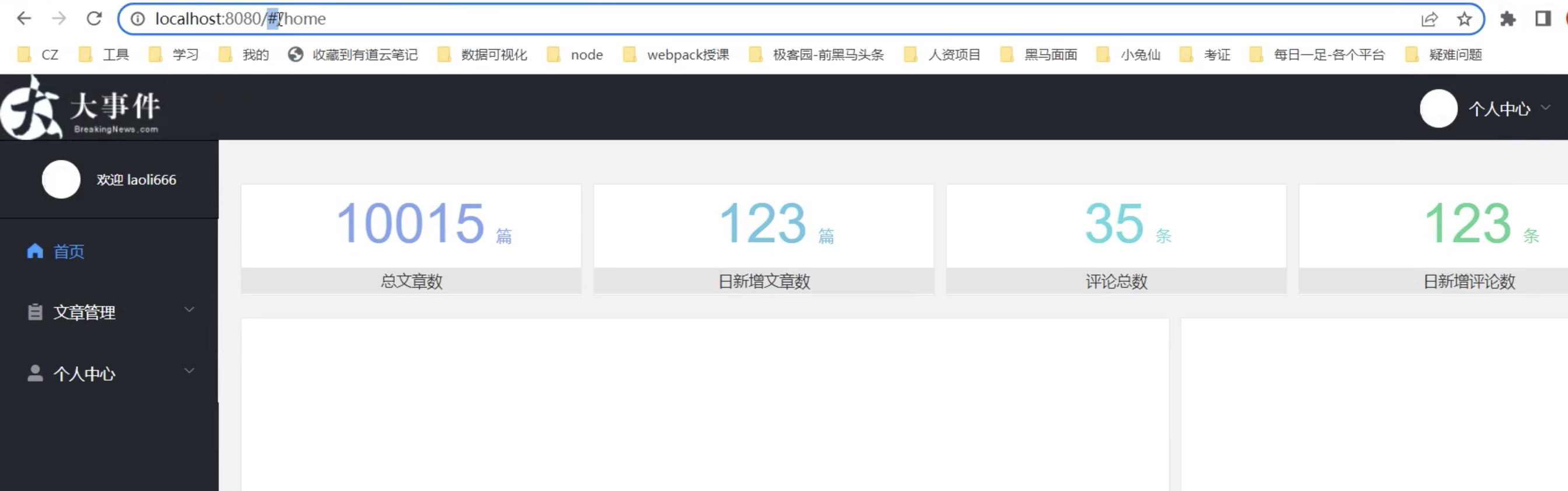Viewport: 1568px width, 491px height.
Task: Open the 文章管理 sidebar menu
Action: 109,312
